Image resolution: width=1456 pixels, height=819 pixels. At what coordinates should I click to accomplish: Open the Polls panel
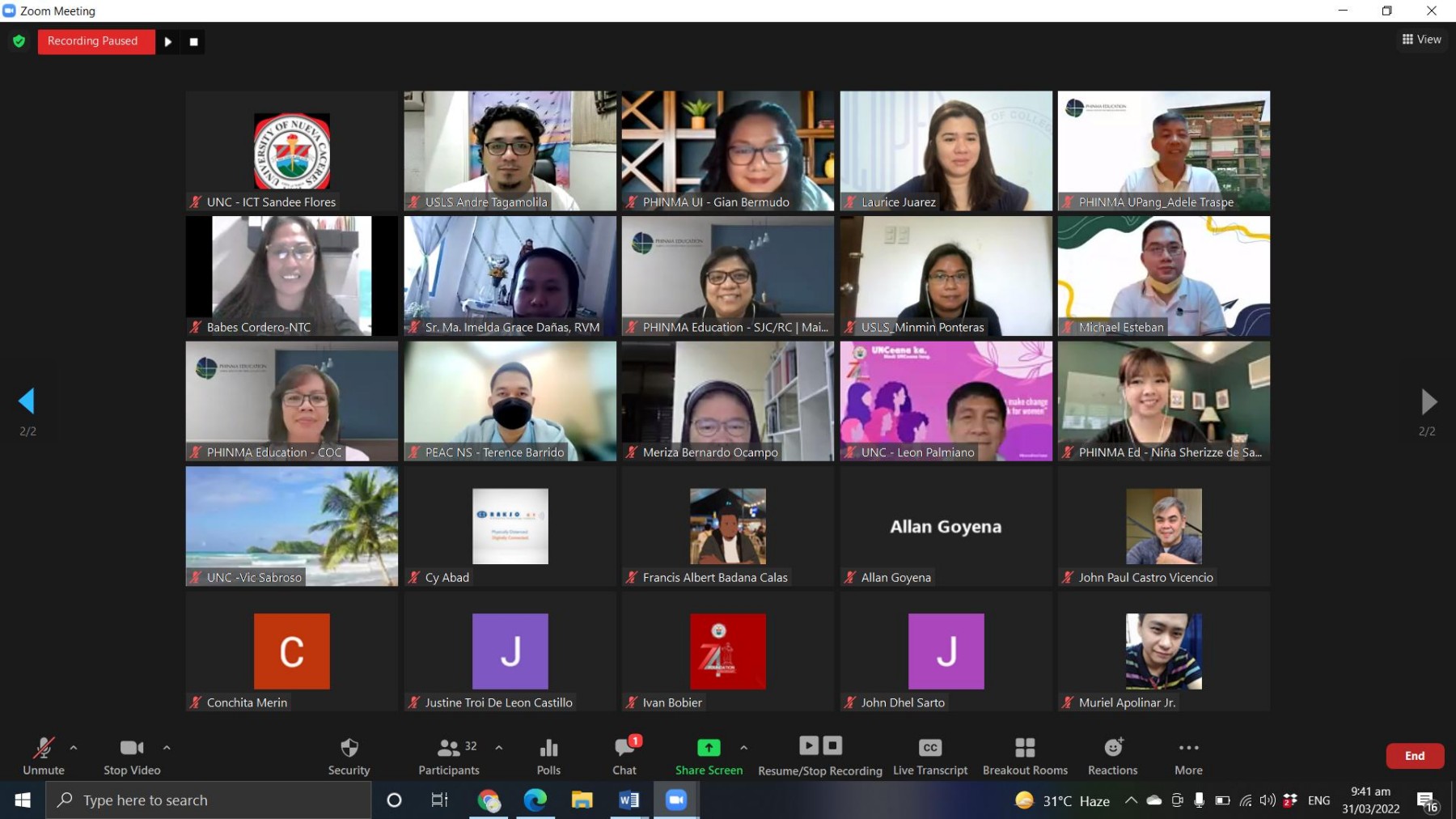[x=548, y=756]
